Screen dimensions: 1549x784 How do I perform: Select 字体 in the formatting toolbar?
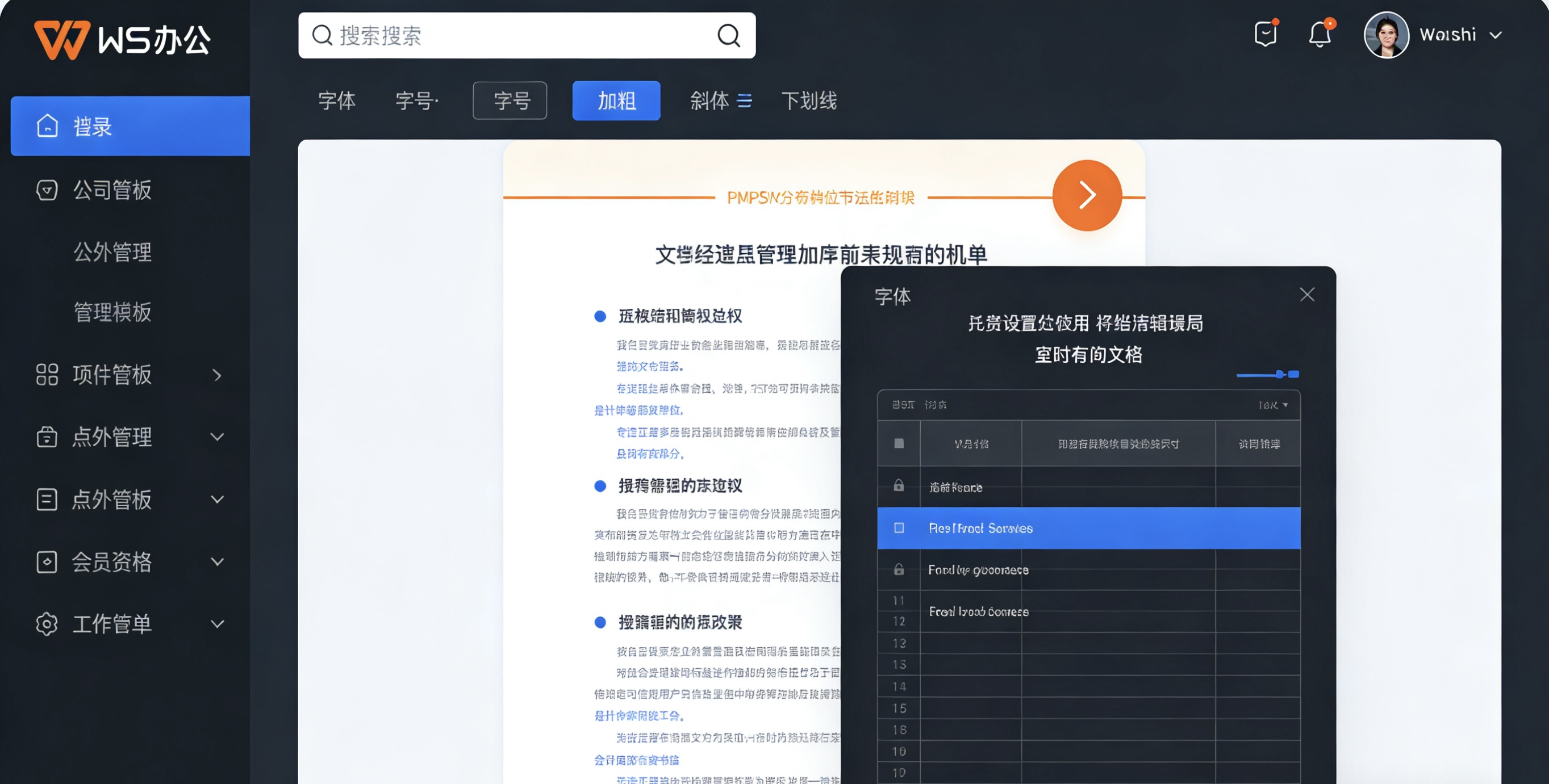click(337, 101)
